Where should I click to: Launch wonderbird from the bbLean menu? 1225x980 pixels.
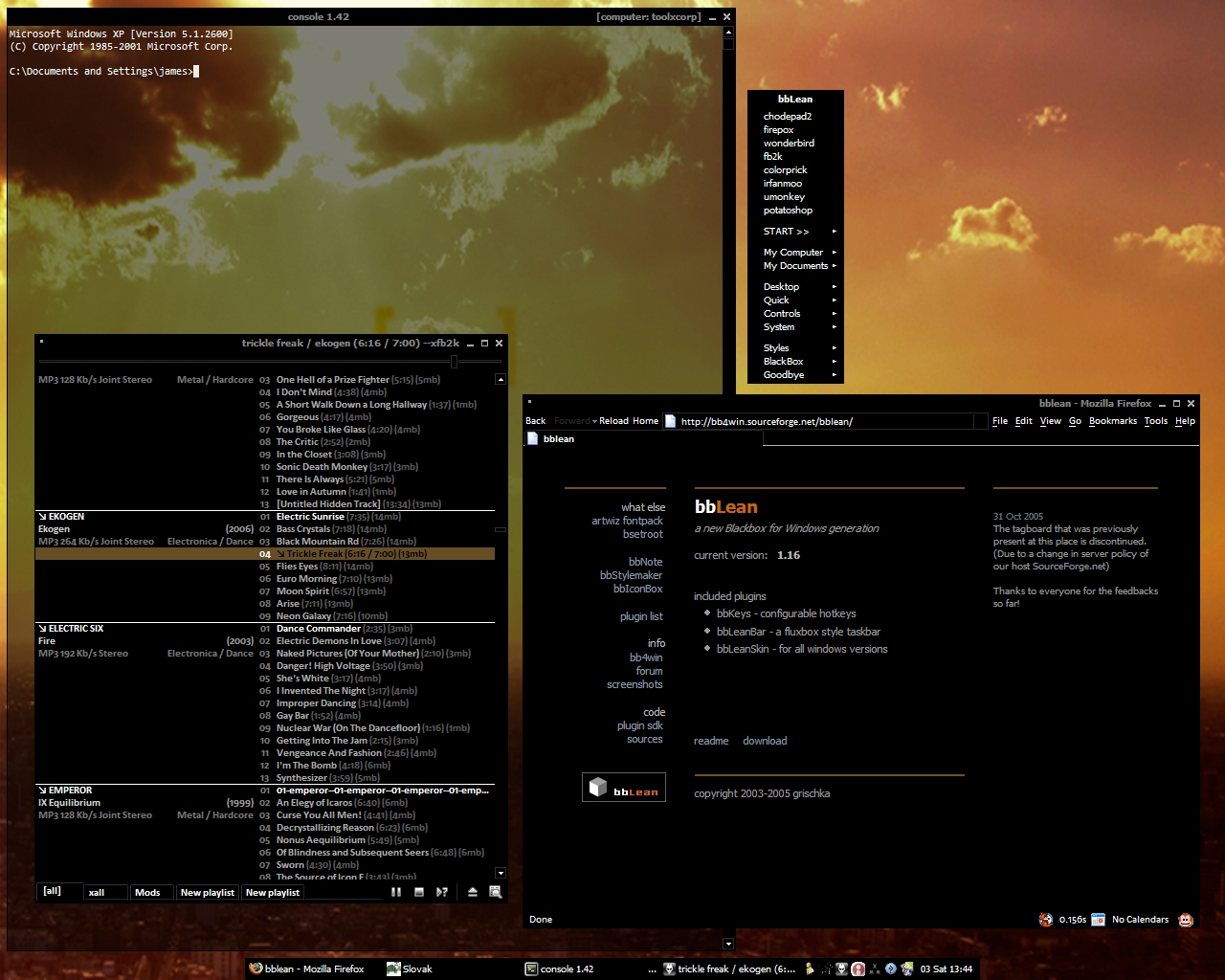[796, 144]
